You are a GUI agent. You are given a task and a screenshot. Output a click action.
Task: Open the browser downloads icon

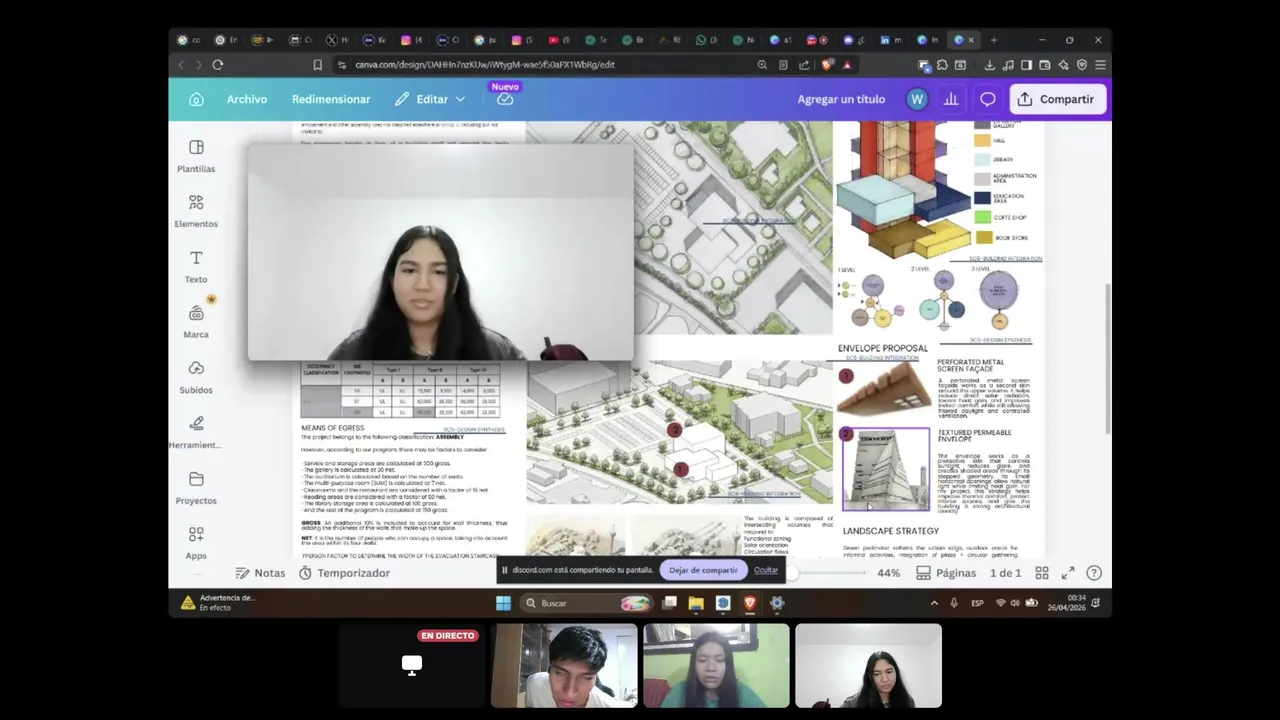[x=989, y=65]
